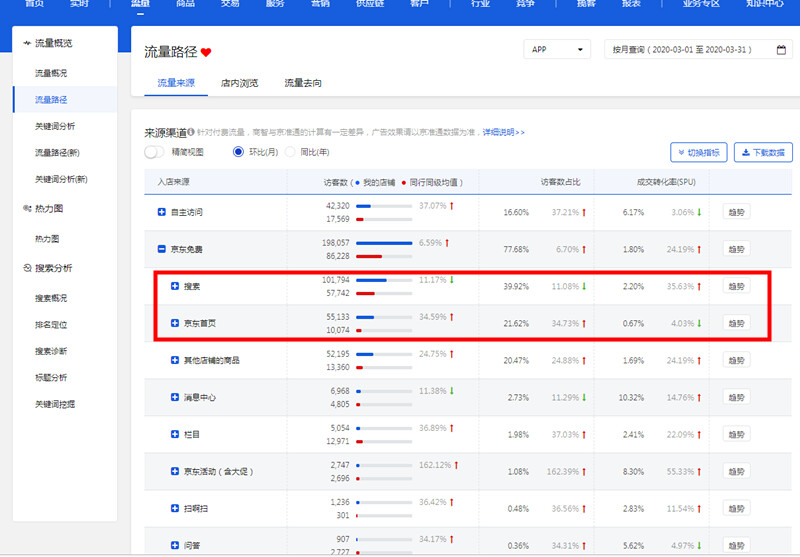Click the red heart favorite icon
This screenshot has width=800, height=557.
point(207,52)
